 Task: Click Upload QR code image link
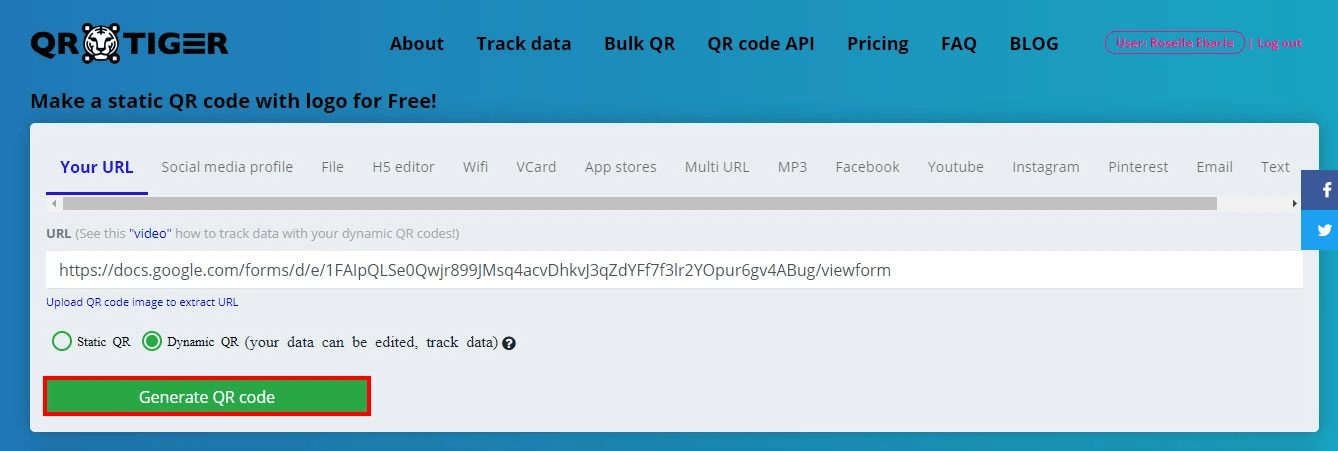coord(142,302)
